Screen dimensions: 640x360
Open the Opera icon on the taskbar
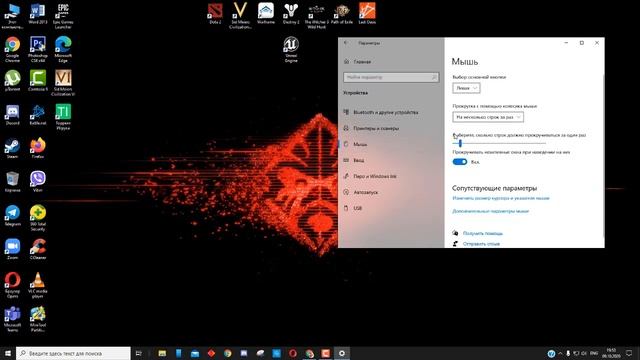coord(293,353)
